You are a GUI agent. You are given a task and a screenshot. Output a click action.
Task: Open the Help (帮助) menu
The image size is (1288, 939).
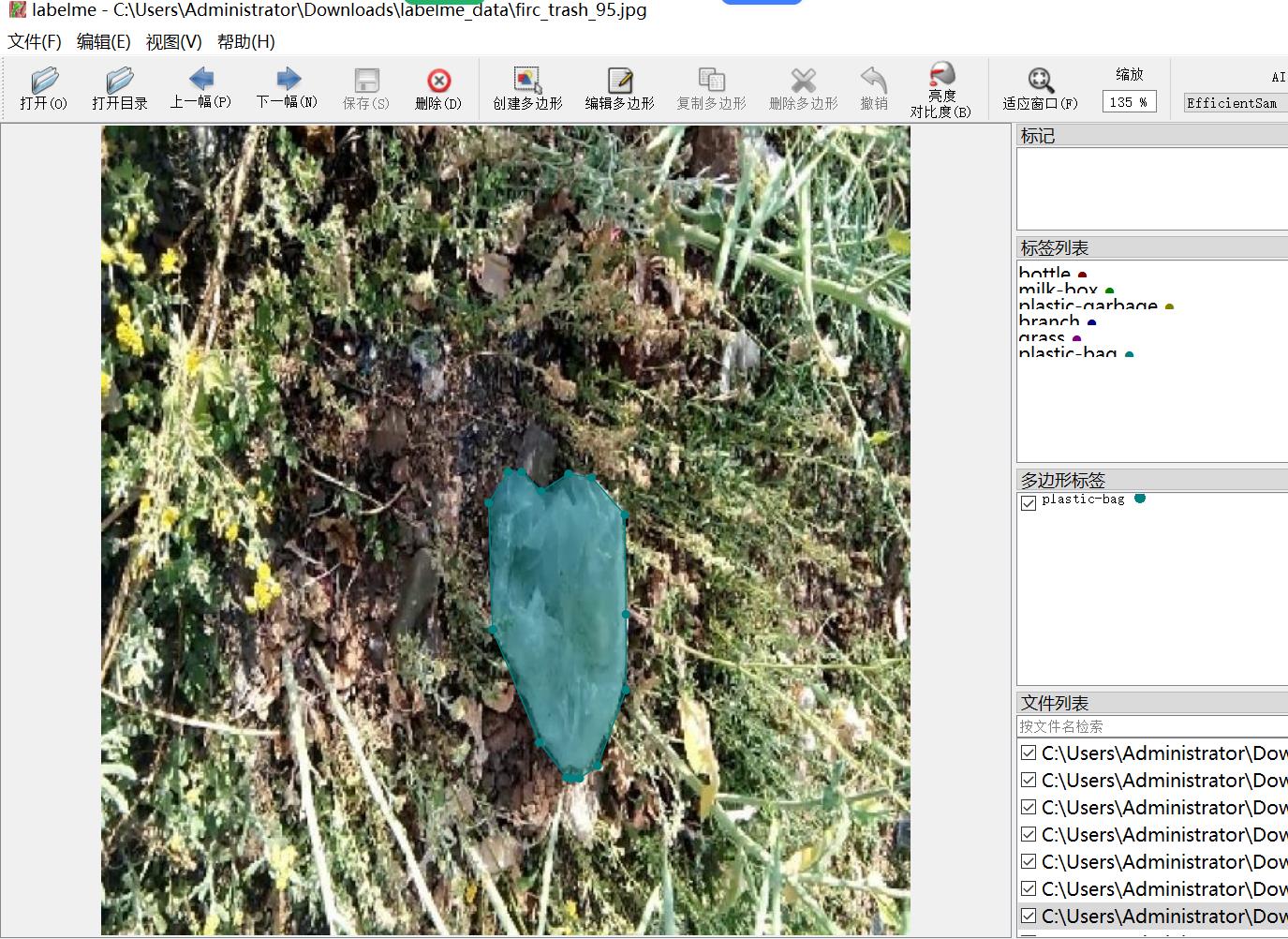click(245, 41)
